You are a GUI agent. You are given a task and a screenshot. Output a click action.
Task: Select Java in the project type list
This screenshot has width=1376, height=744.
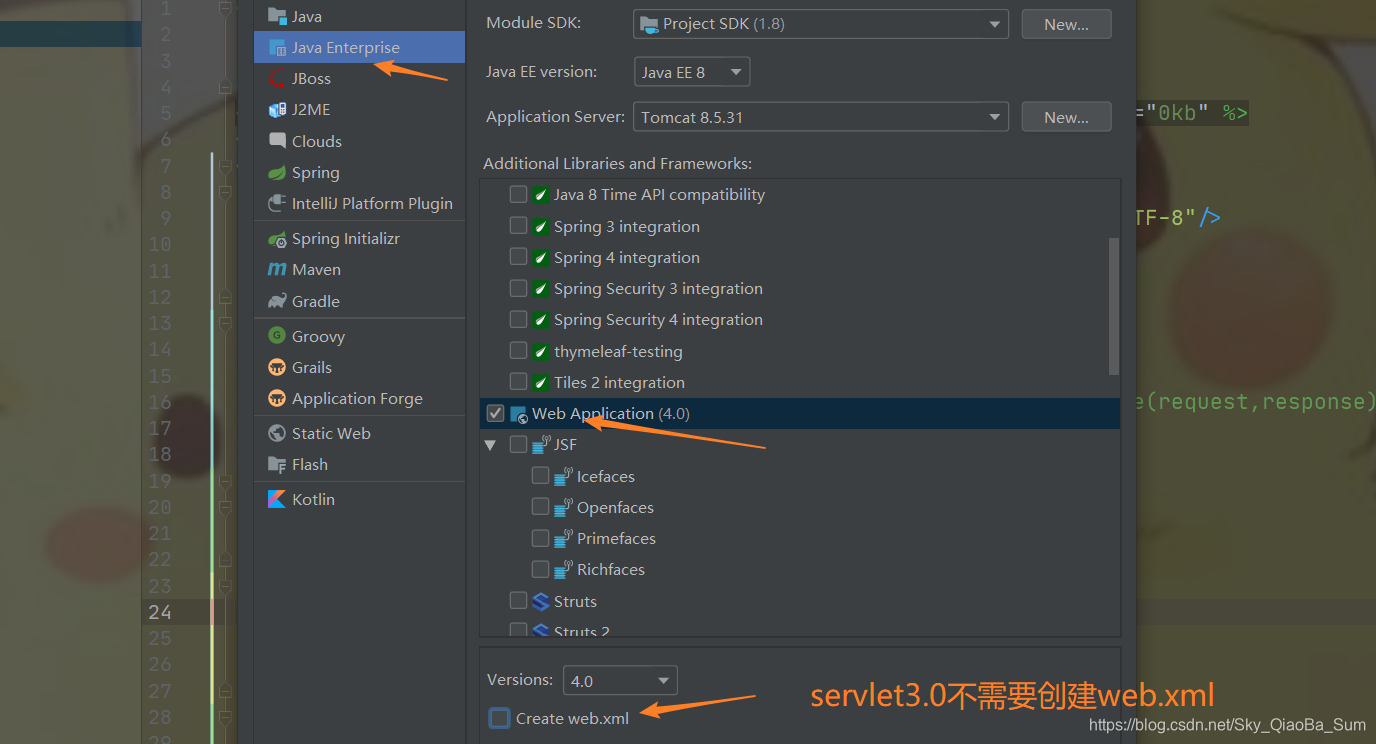(359, 16)
